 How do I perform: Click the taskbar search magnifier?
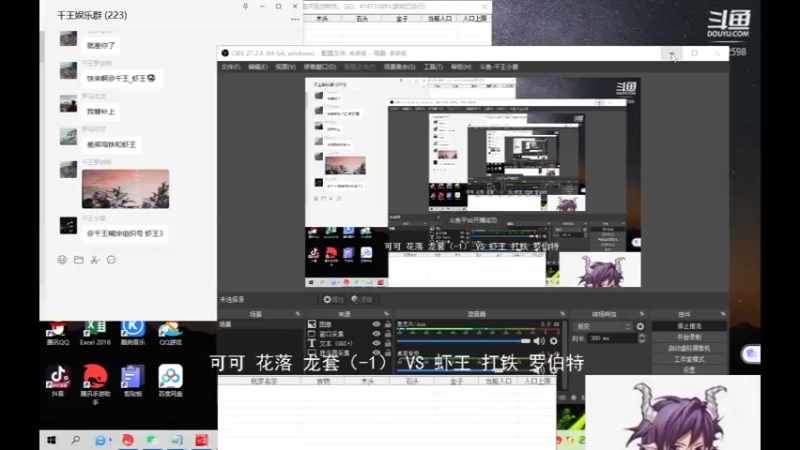pos(76,440)
